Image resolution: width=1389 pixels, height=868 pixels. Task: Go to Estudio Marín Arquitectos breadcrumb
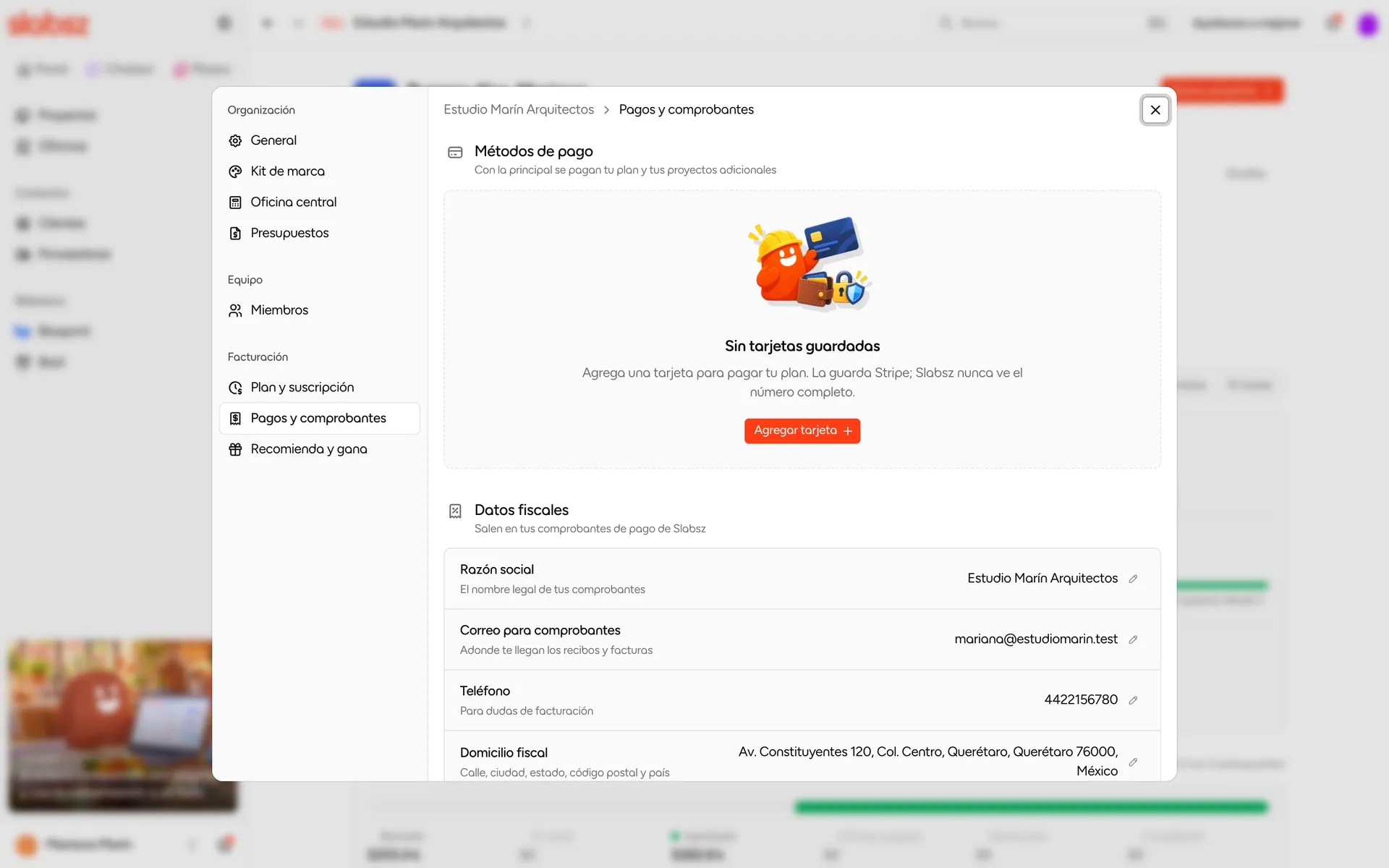[x=519, y=109]
